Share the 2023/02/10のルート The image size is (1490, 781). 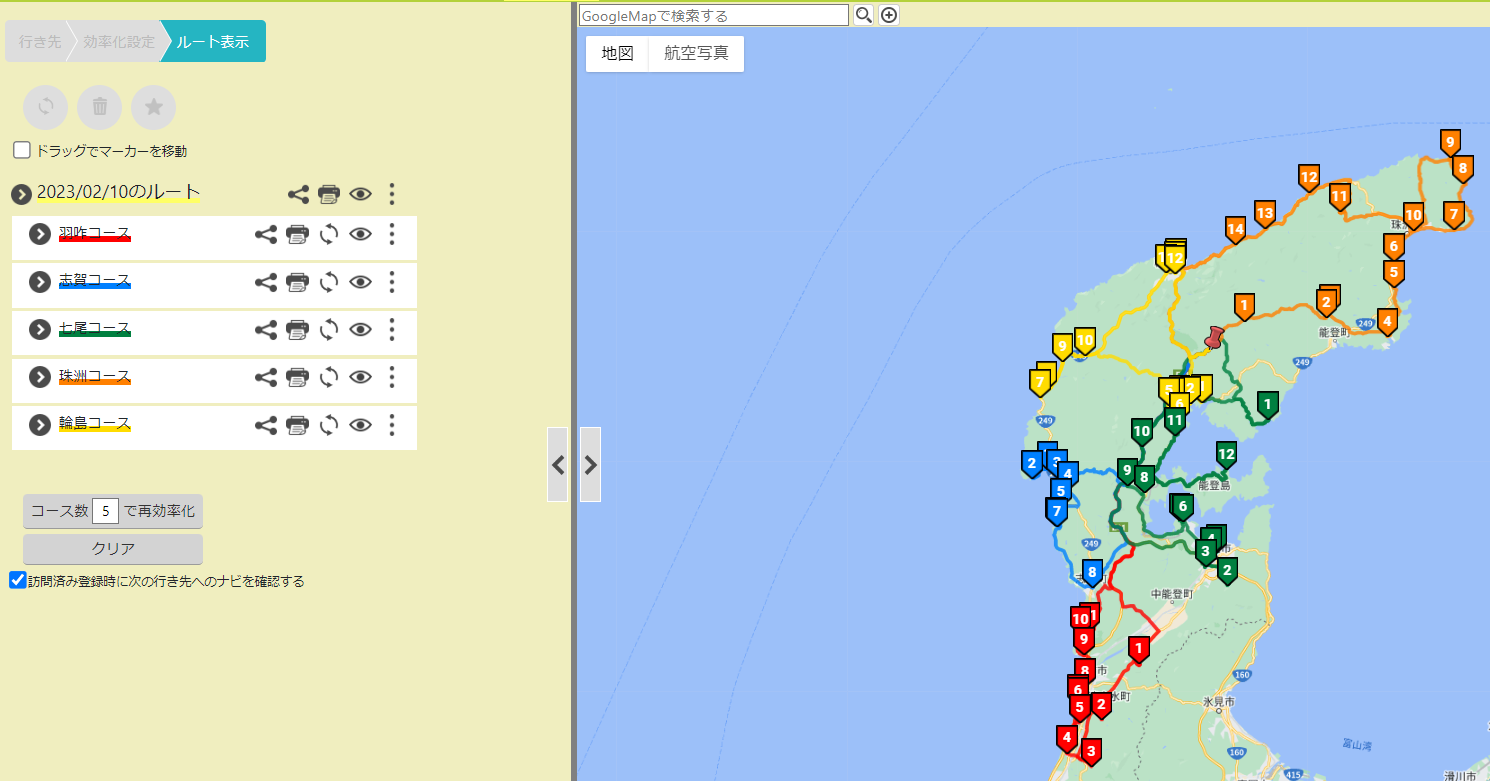click(297, 194)
